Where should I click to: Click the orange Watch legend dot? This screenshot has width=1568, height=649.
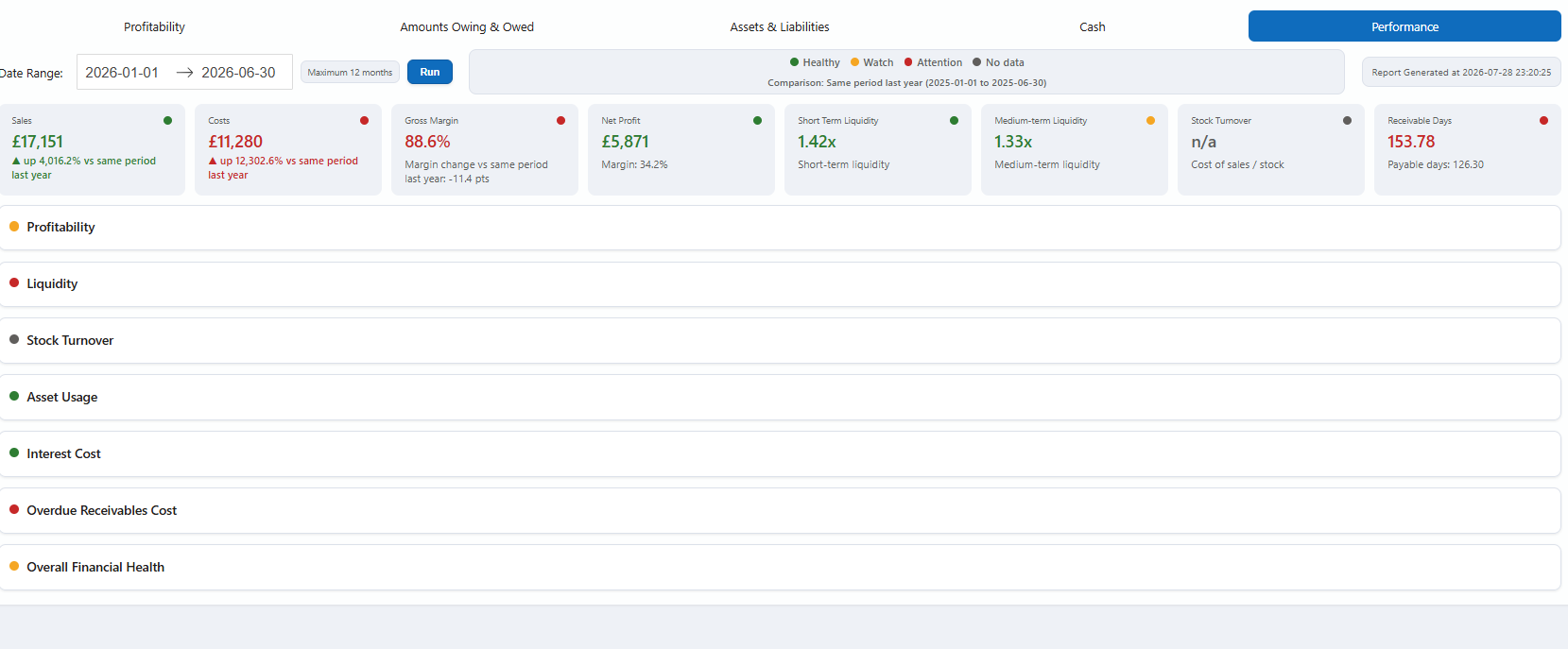854,62
